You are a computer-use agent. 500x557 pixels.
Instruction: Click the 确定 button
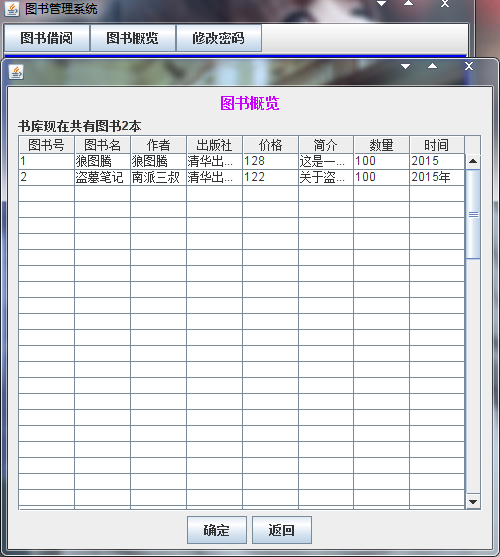pos(217,530)
